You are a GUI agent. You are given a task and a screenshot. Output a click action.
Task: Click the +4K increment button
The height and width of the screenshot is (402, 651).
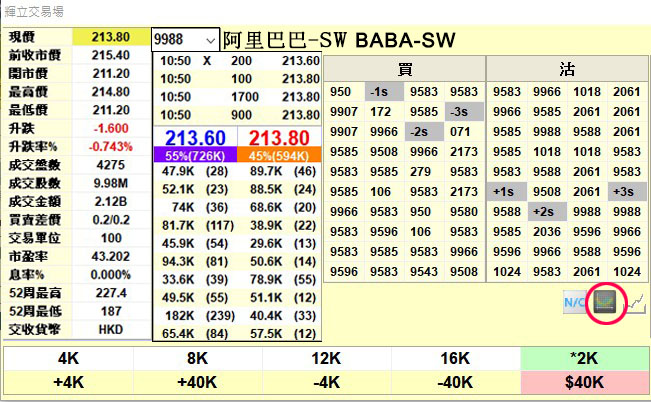[x=69, y=382]
